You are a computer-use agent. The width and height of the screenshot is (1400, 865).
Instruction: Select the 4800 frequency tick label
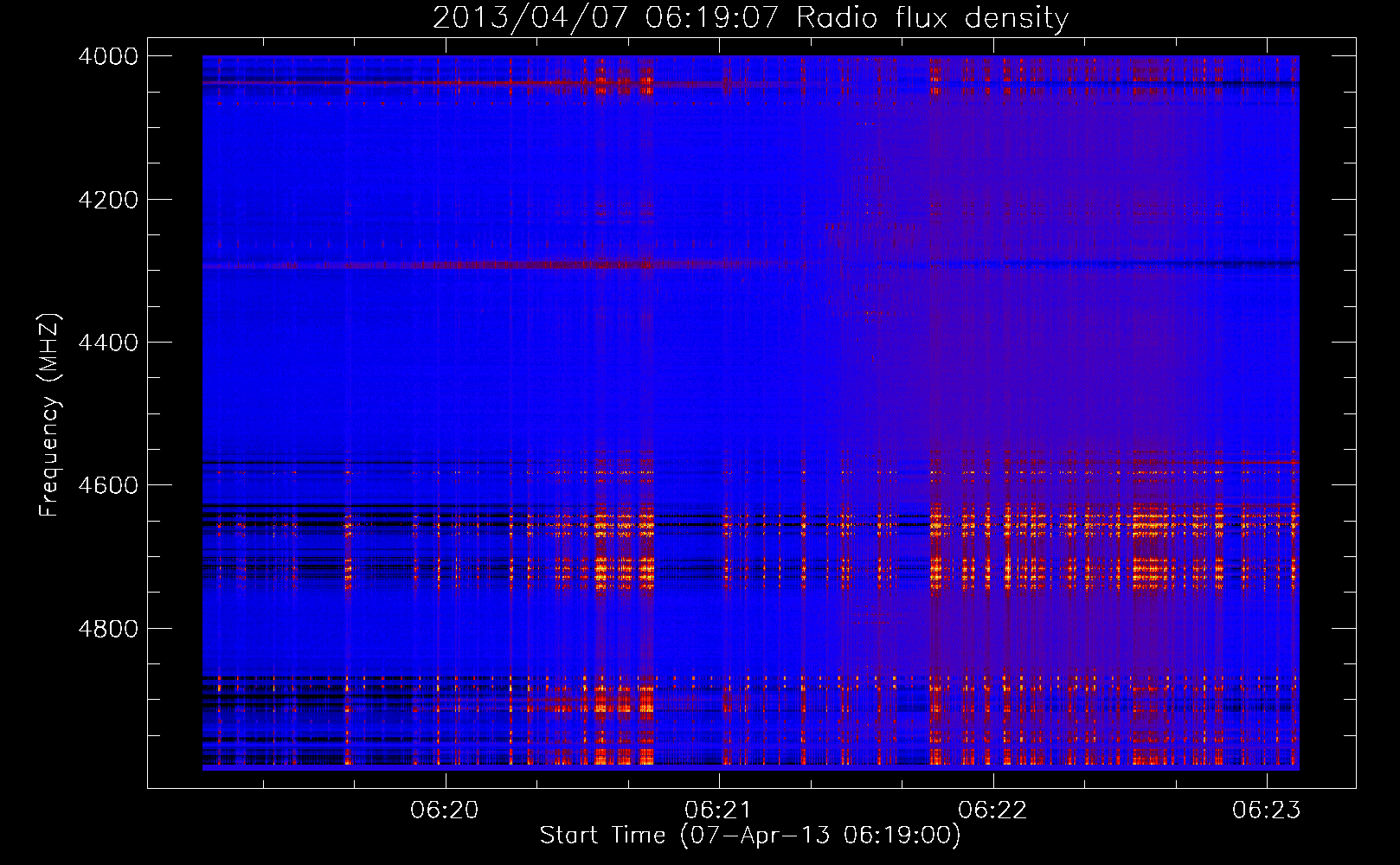click(108, 629)
